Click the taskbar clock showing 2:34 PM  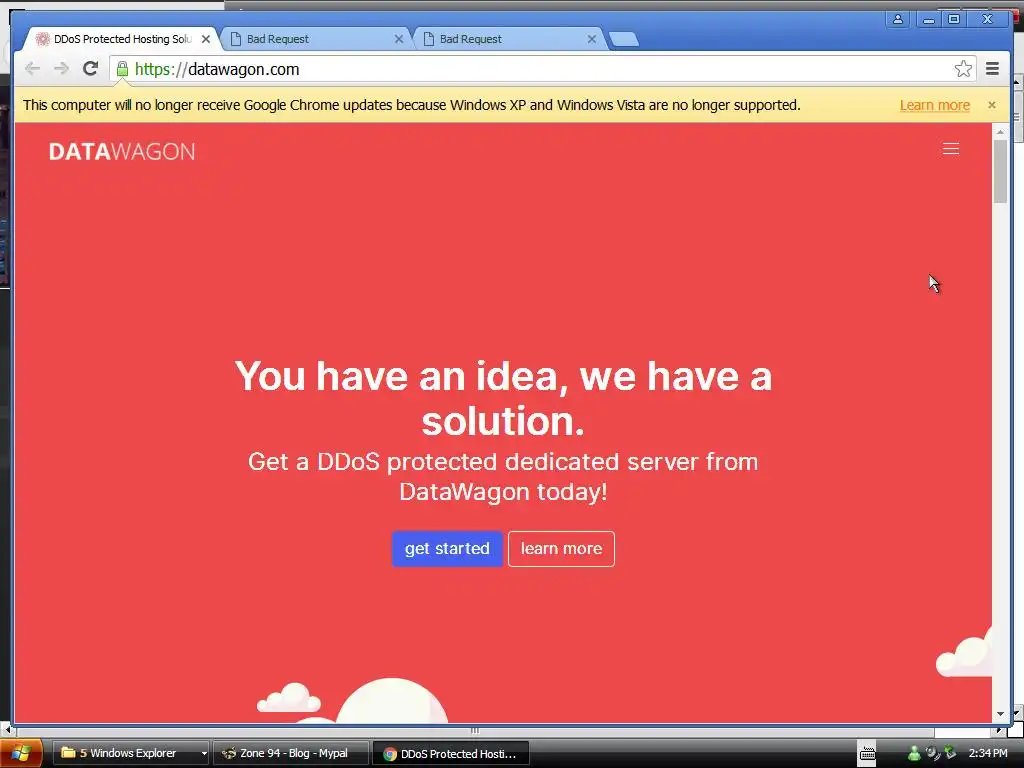pyautogui.click(x=987, y=754)
